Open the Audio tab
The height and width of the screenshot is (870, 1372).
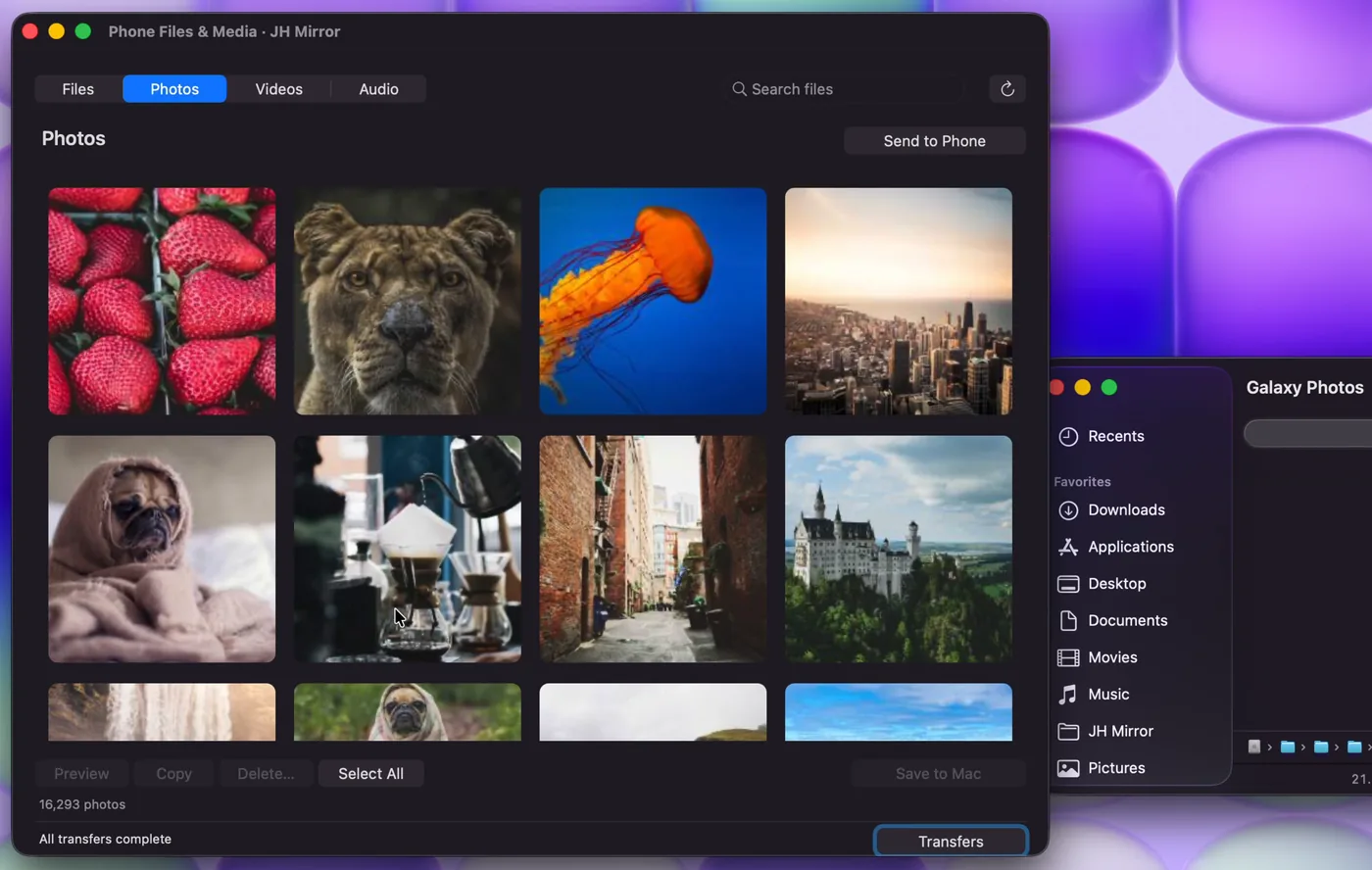pos(378,89)
